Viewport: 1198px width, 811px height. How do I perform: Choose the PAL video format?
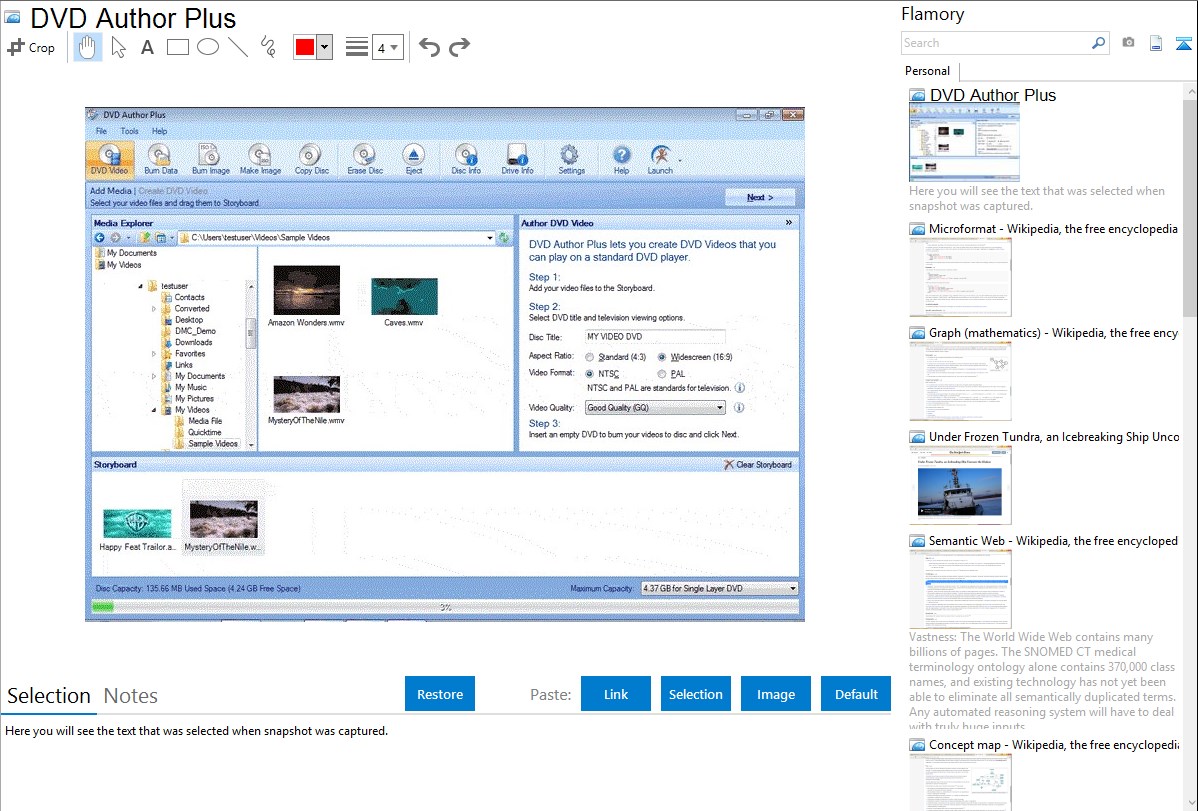click(662, 374)
